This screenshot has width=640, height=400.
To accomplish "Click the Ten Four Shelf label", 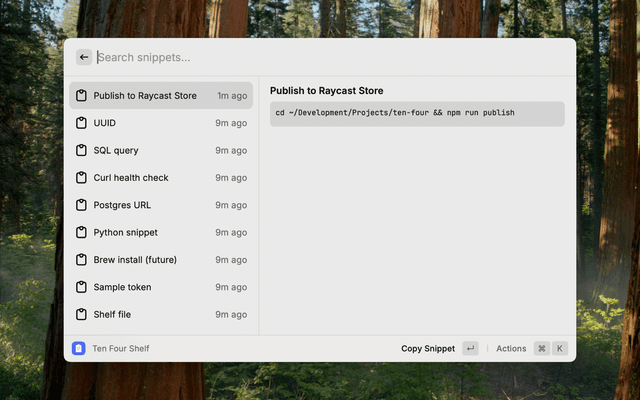I will pos(121,349).
